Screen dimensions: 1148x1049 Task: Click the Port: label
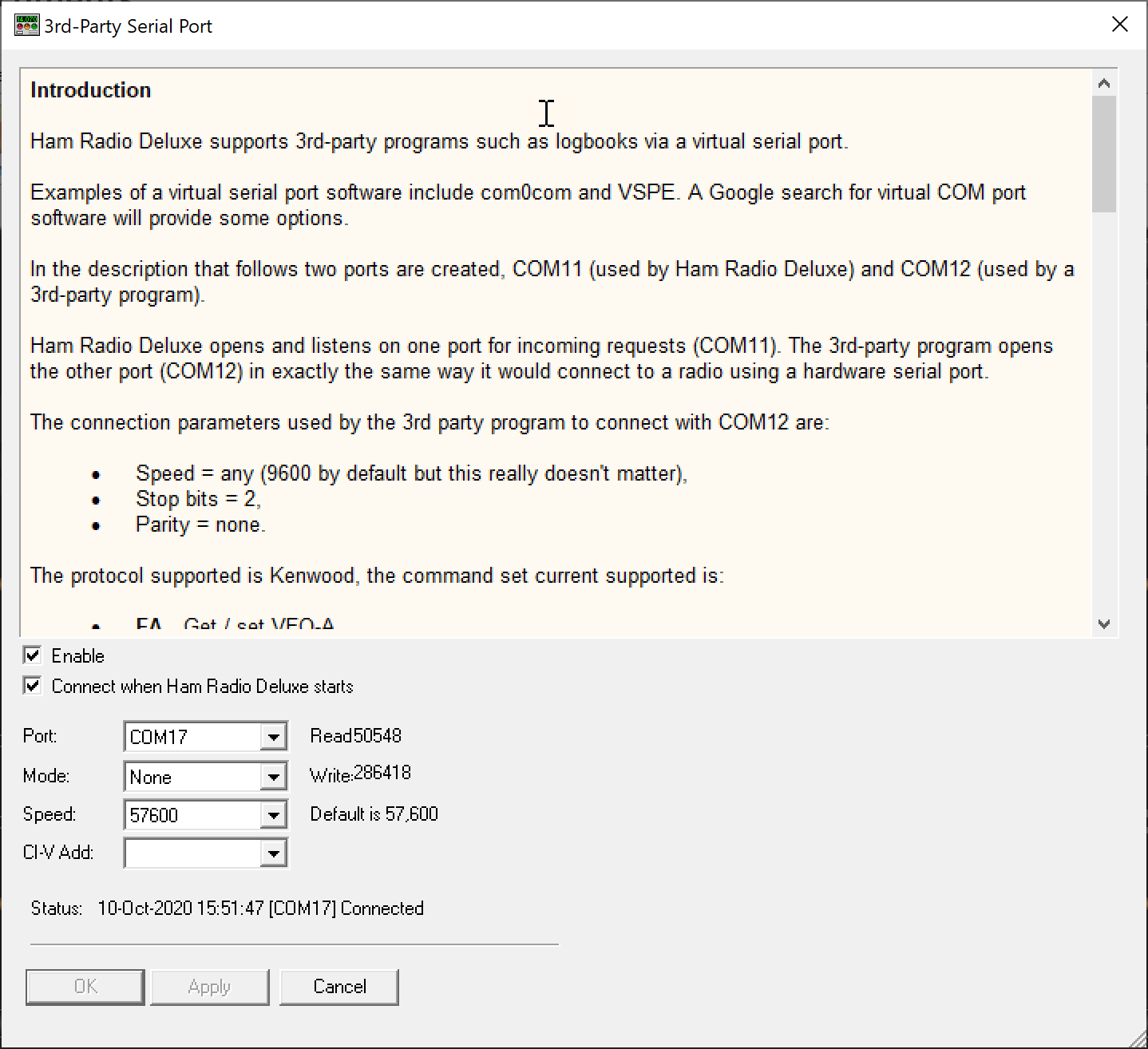point(40,735)
